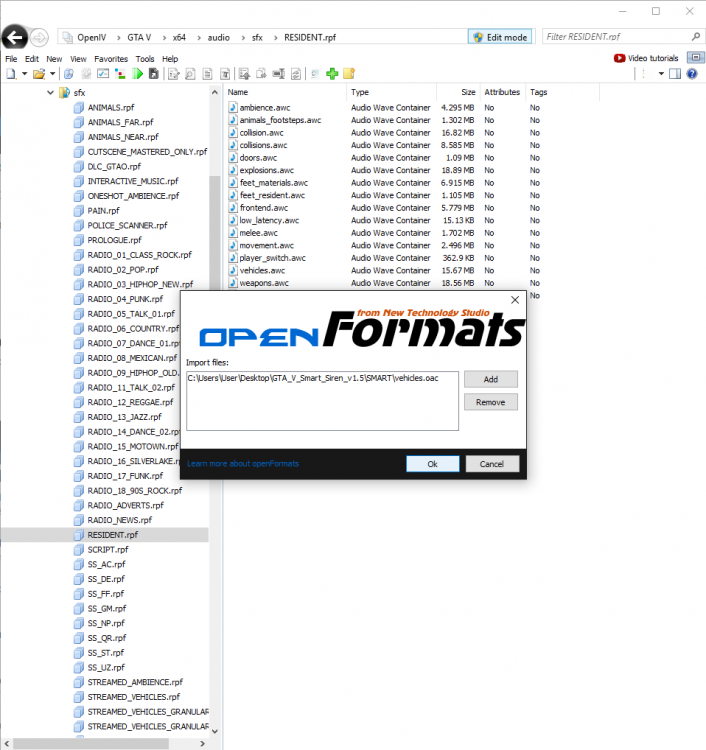The width and height of the screenshot is (706, 750).
Task: Click the open folder toolbar icon
Action: 39,74
